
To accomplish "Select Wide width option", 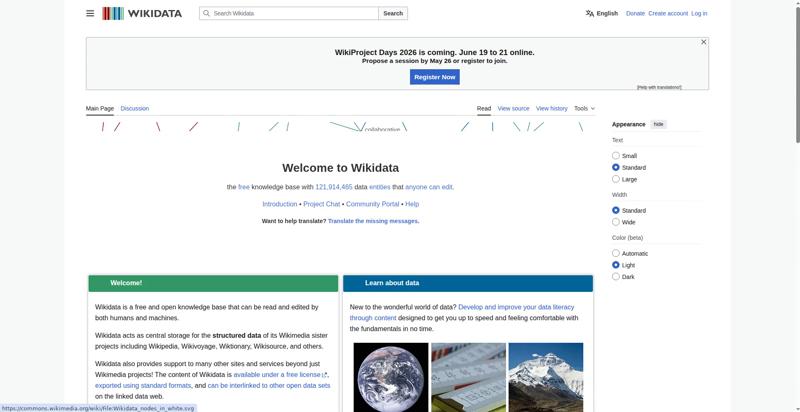I will (x=616, y=222).
